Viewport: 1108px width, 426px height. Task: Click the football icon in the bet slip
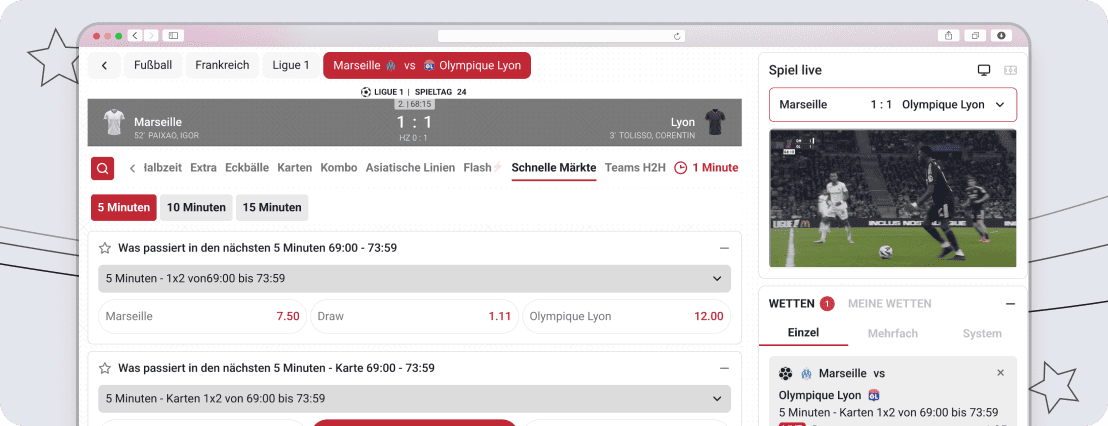786,373
